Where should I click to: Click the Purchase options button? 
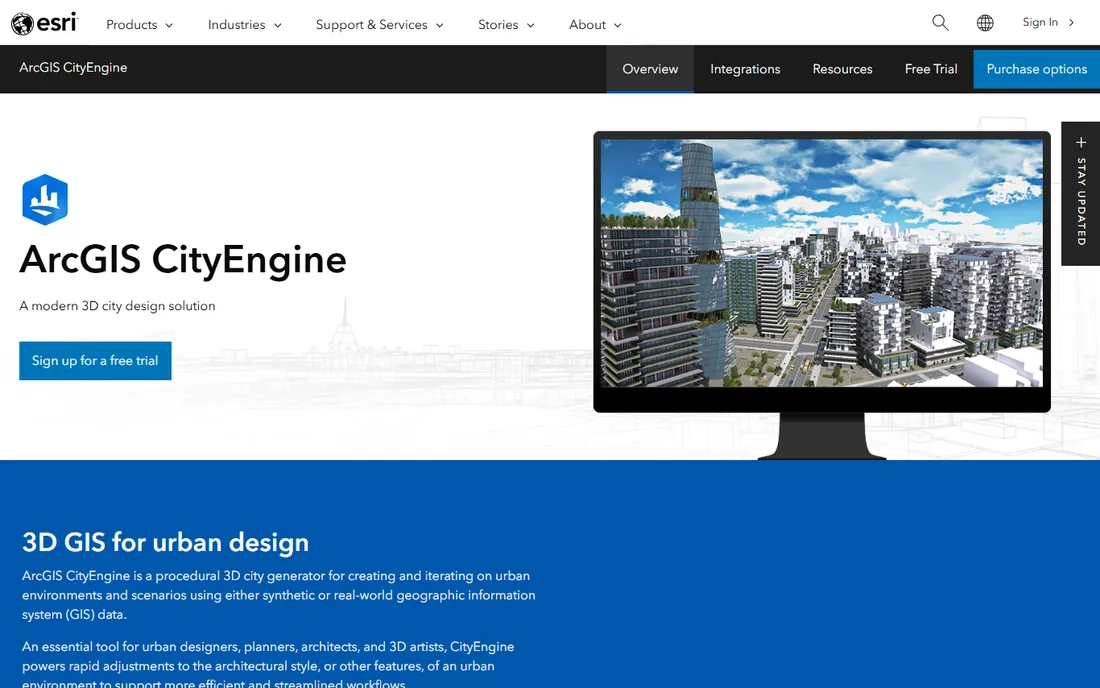1036,69
